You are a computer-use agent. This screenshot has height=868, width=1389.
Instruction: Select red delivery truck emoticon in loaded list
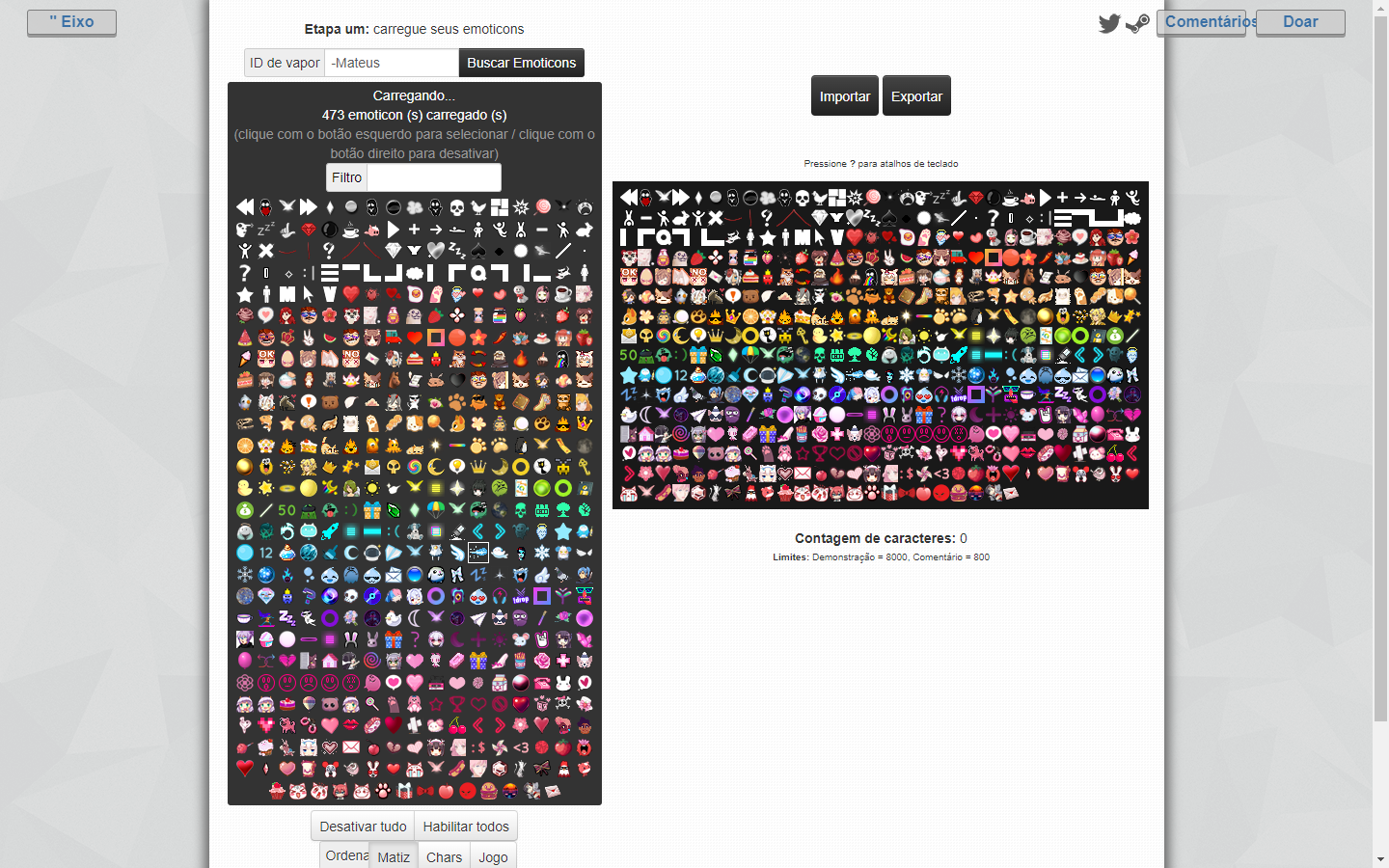click(x=394, y=338)
